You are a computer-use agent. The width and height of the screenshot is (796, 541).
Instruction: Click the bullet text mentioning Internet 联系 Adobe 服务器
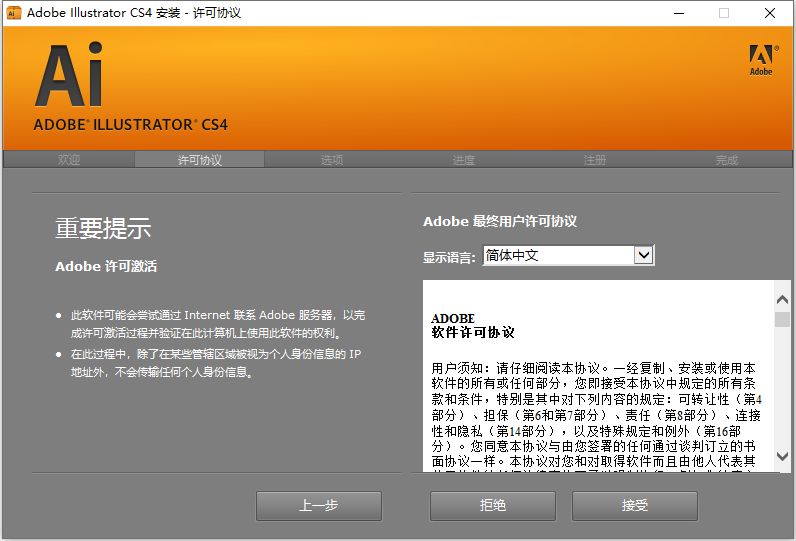(218, 324)
